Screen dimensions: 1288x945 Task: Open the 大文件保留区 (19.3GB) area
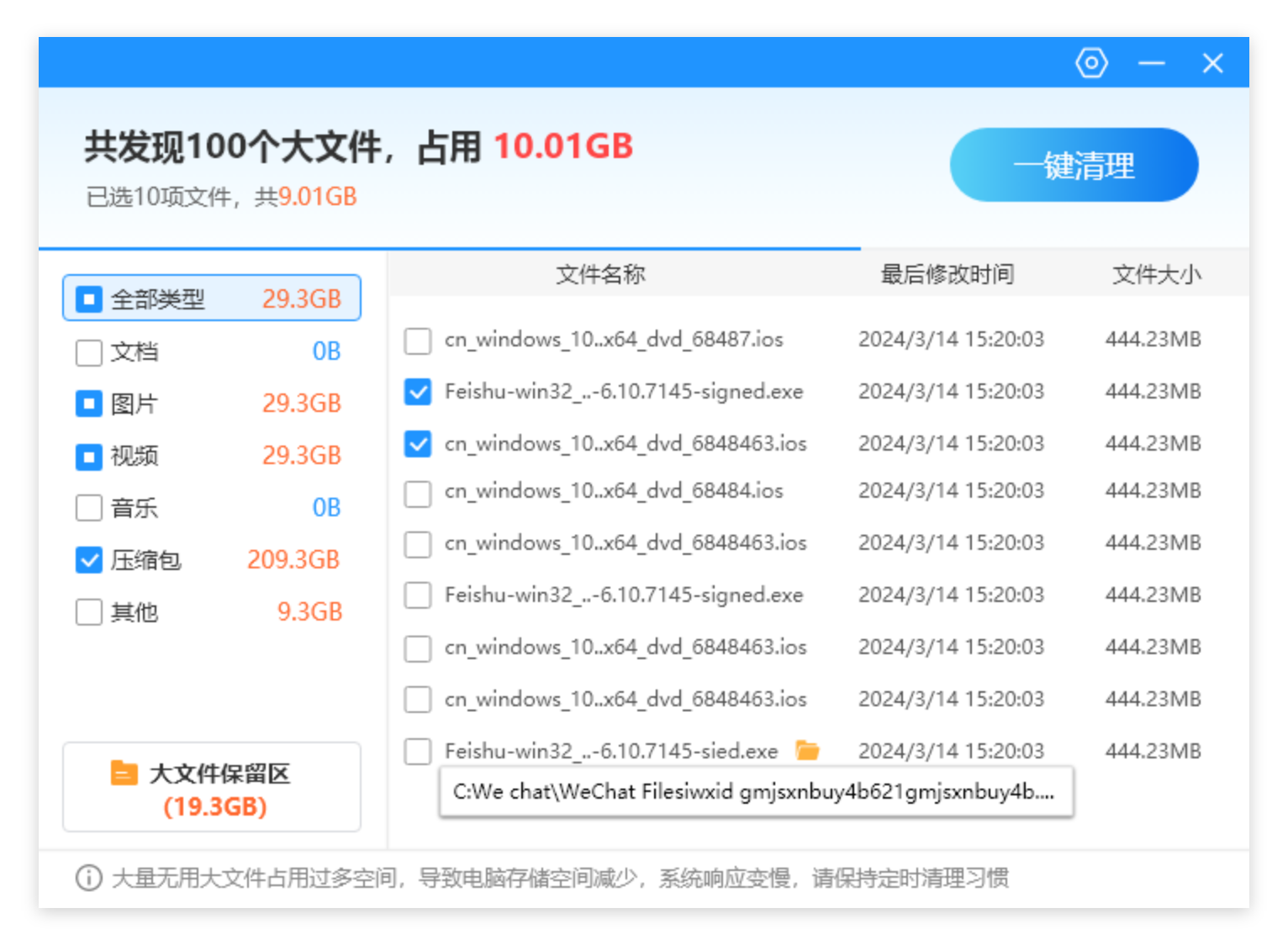[212, 788]
